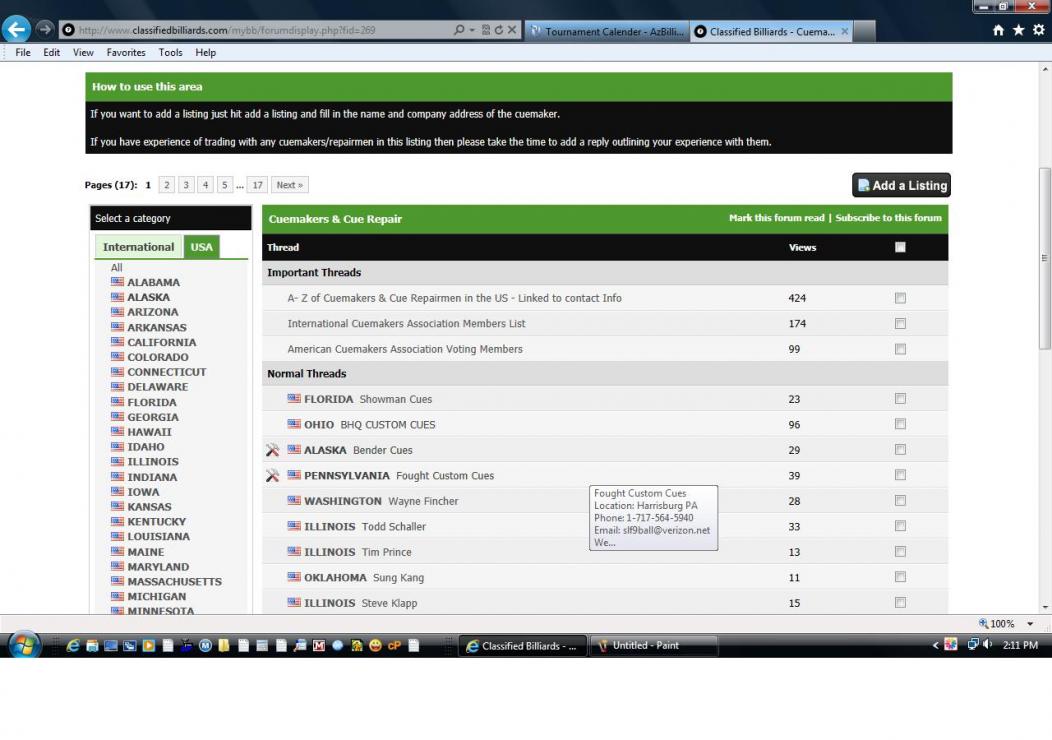Close the Classified Billiards browser tab

tap(845, 31)
